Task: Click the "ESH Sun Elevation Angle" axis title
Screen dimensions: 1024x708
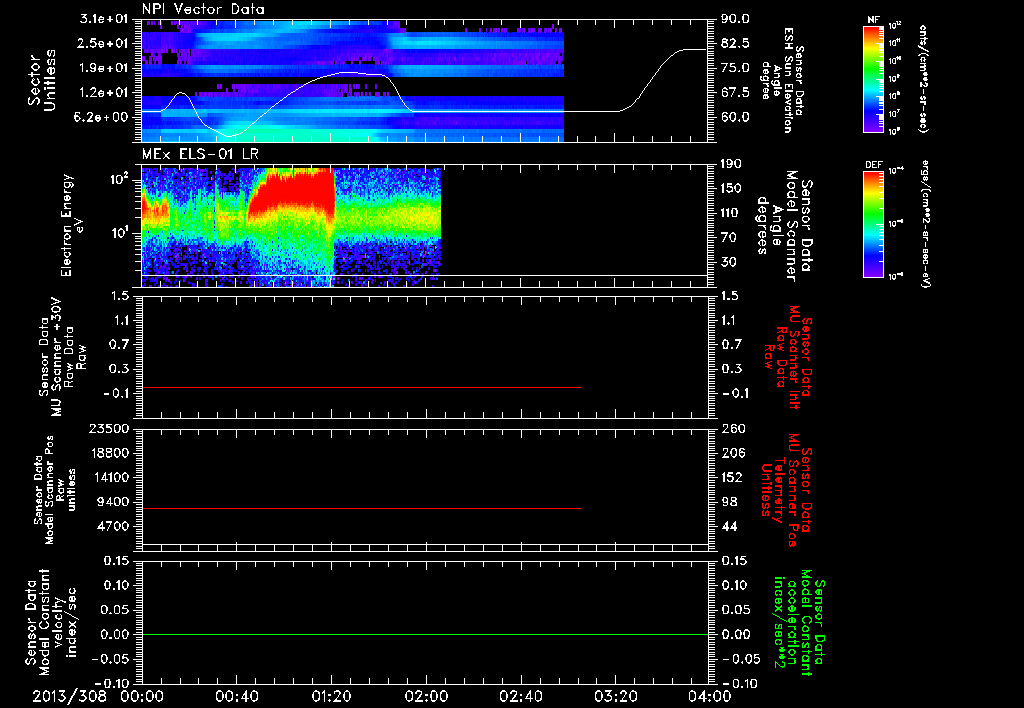Action: (x=782, y=80)
